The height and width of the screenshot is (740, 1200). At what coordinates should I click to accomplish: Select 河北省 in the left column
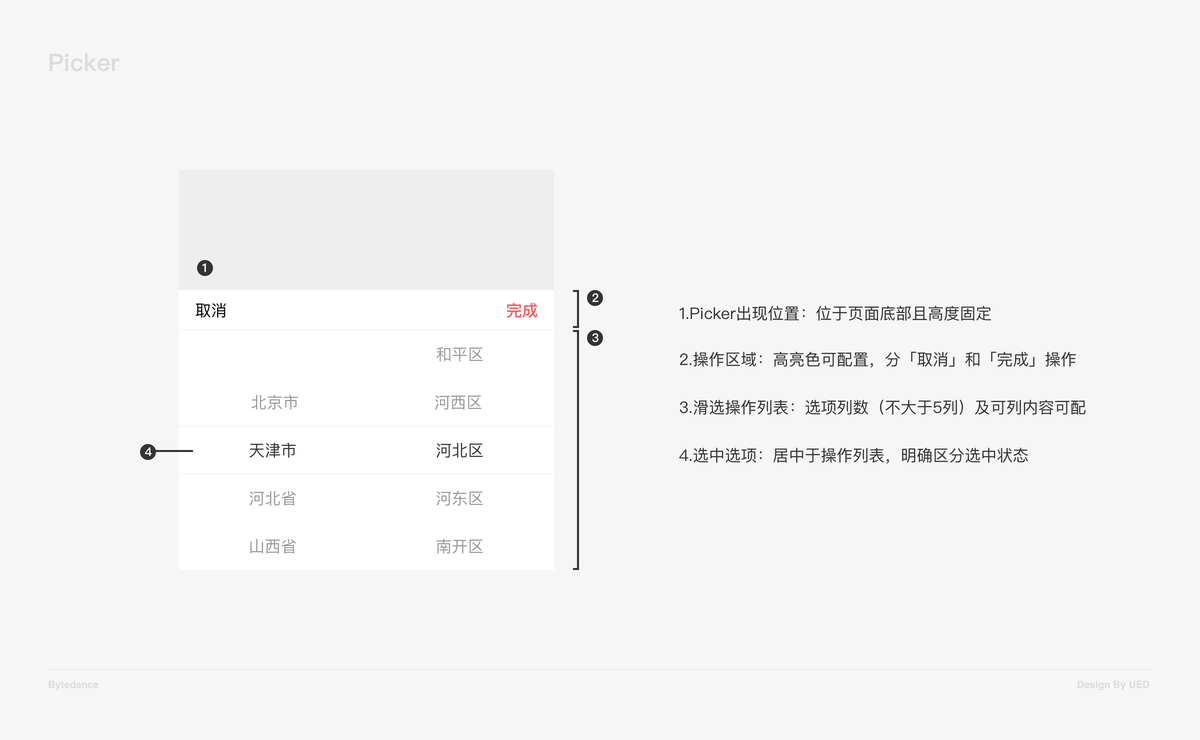(273, 498)
